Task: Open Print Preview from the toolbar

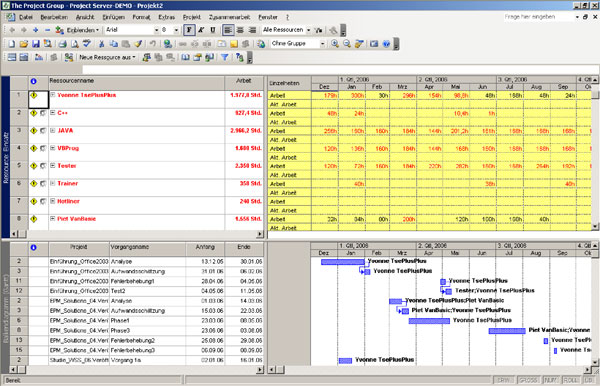Action: (75, 44)
